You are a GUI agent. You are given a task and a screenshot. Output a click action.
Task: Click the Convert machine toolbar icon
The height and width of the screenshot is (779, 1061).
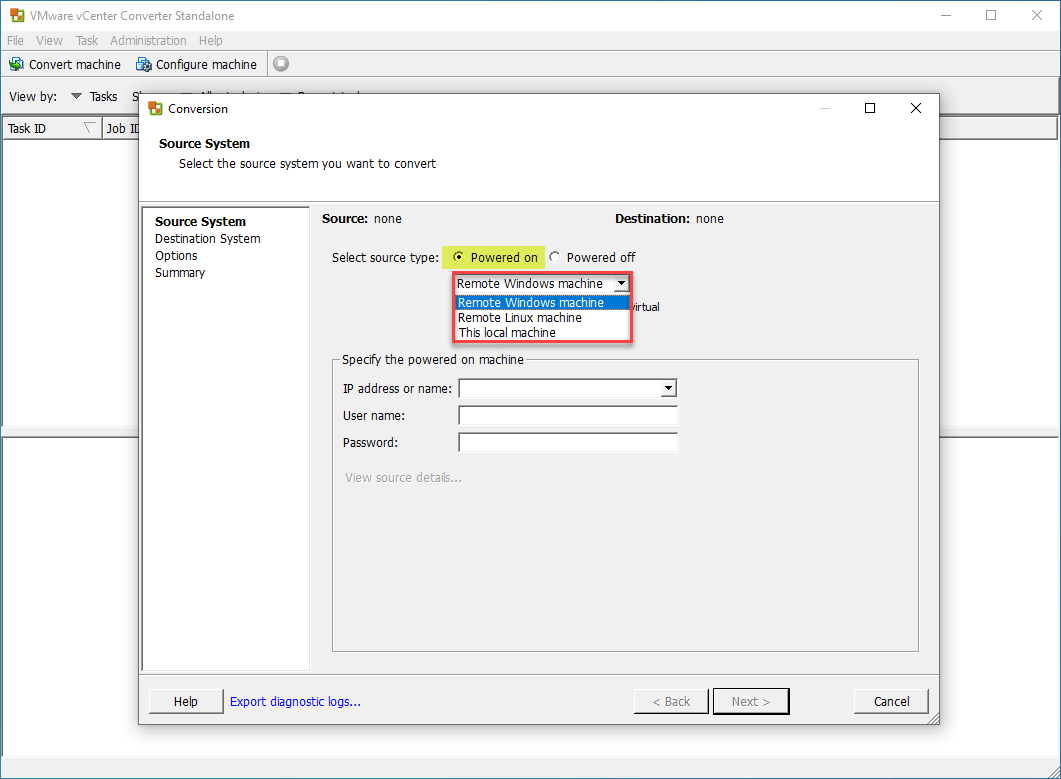(x=16, y=64)
